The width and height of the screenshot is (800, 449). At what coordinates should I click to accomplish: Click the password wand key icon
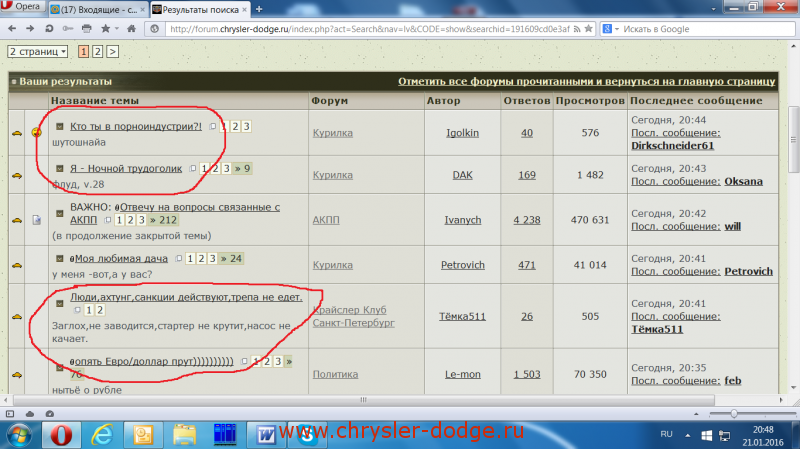coord(67,29)
